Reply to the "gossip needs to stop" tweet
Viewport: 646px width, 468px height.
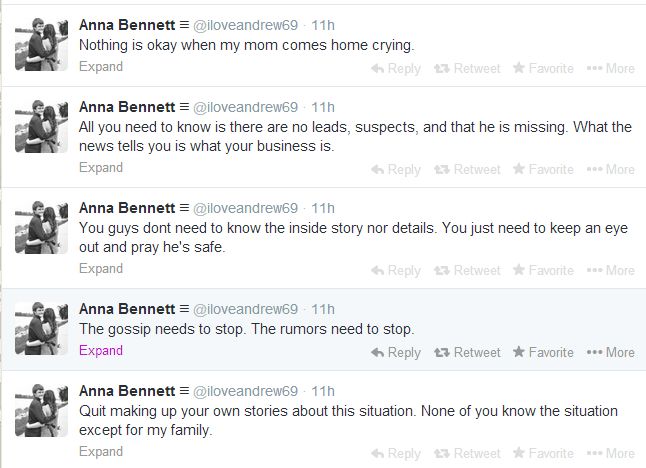pos(395,353)
